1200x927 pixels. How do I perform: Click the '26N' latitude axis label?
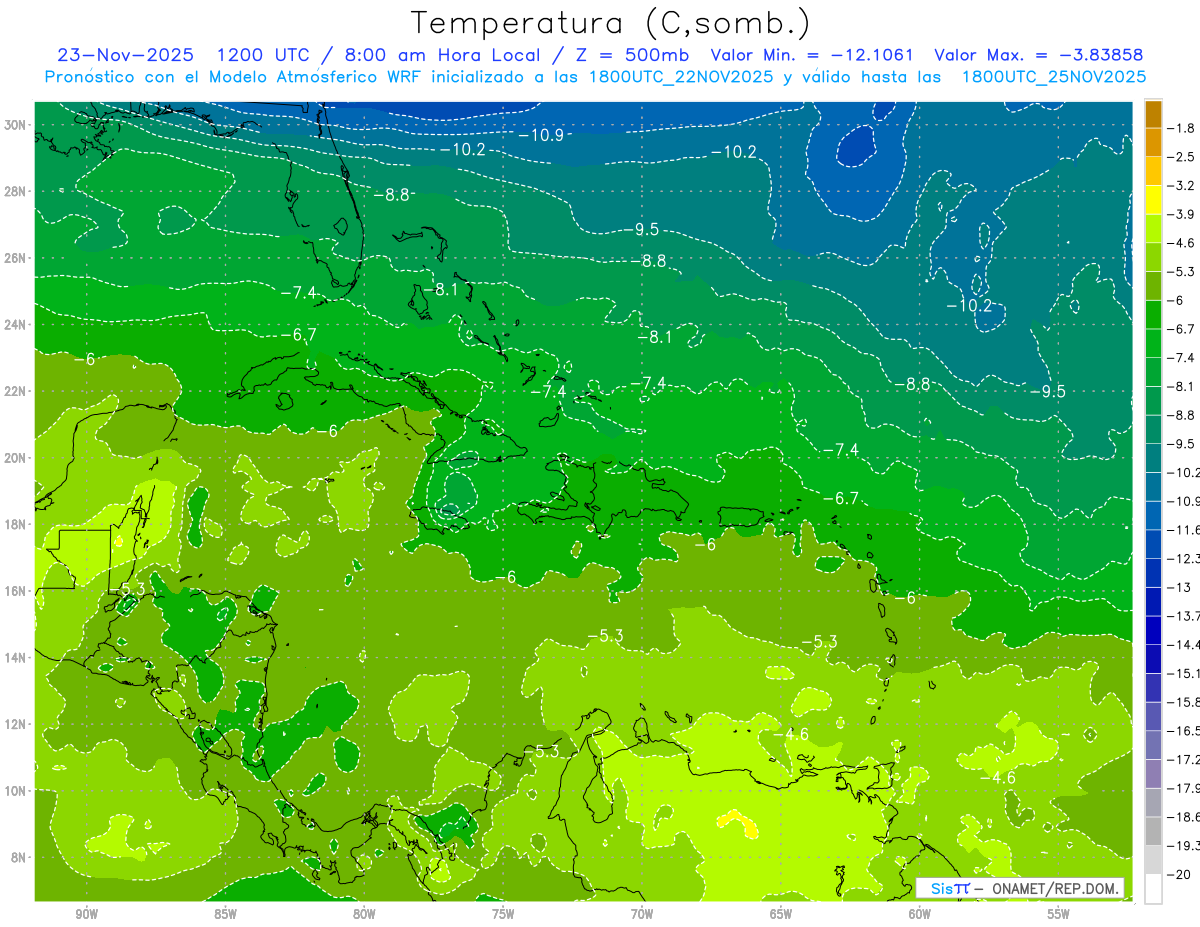pos(15,258)
